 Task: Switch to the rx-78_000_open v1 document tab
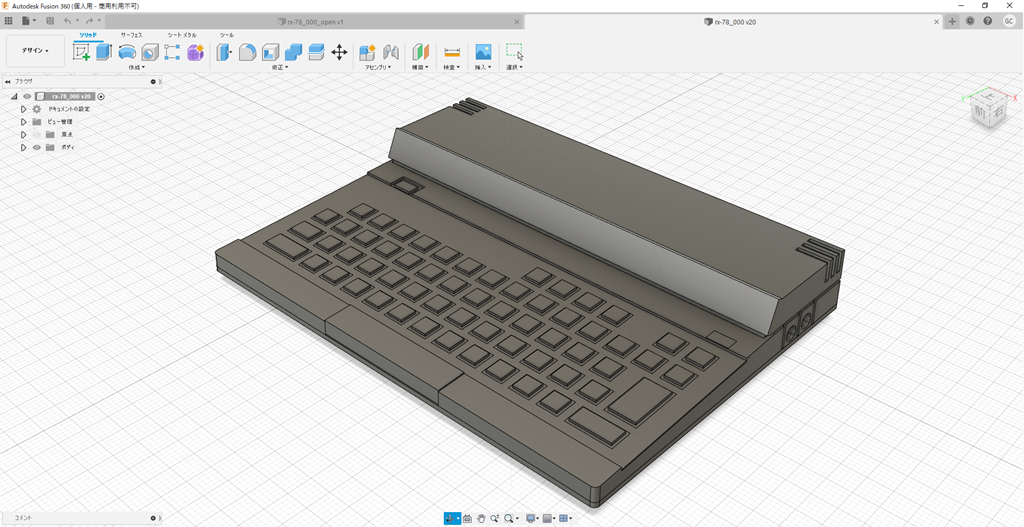tap(314, 21)
